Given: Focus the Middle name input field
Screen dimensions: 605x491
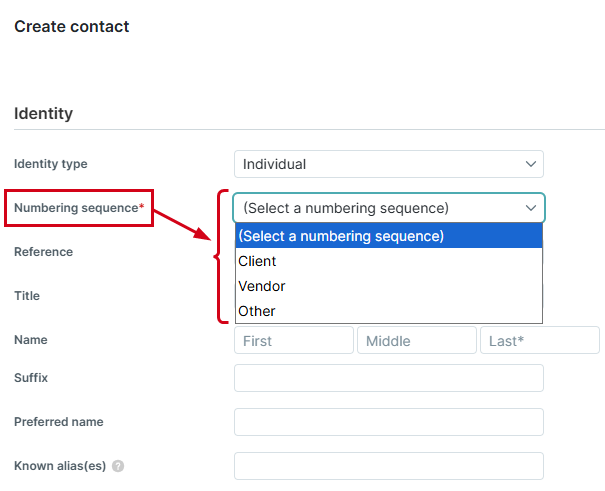Looking at the screenshot, I should (417, 340).
